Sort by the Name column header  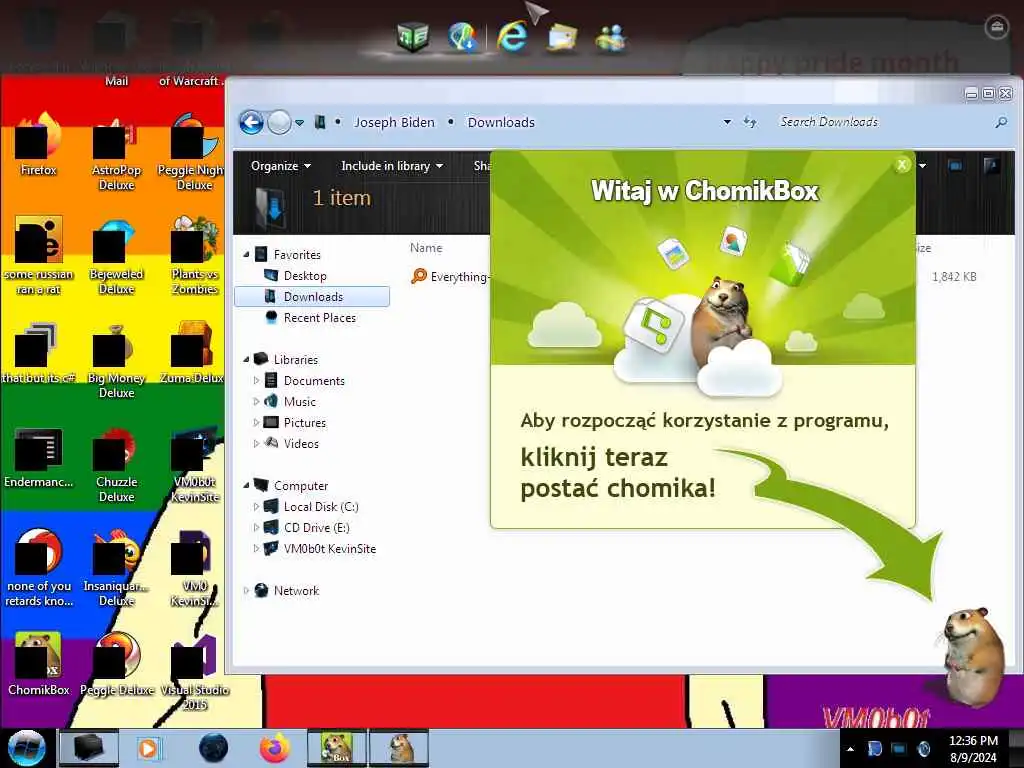[x=426, y=248]
